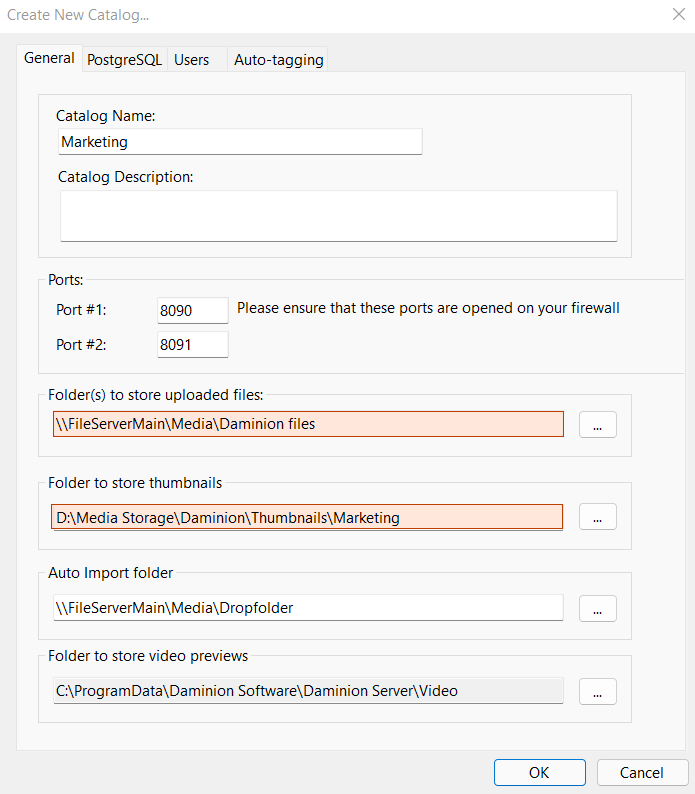This screenshot has height=794, width=695.
Task: Click the uploaded files folder path field
Action: (308, 424)
